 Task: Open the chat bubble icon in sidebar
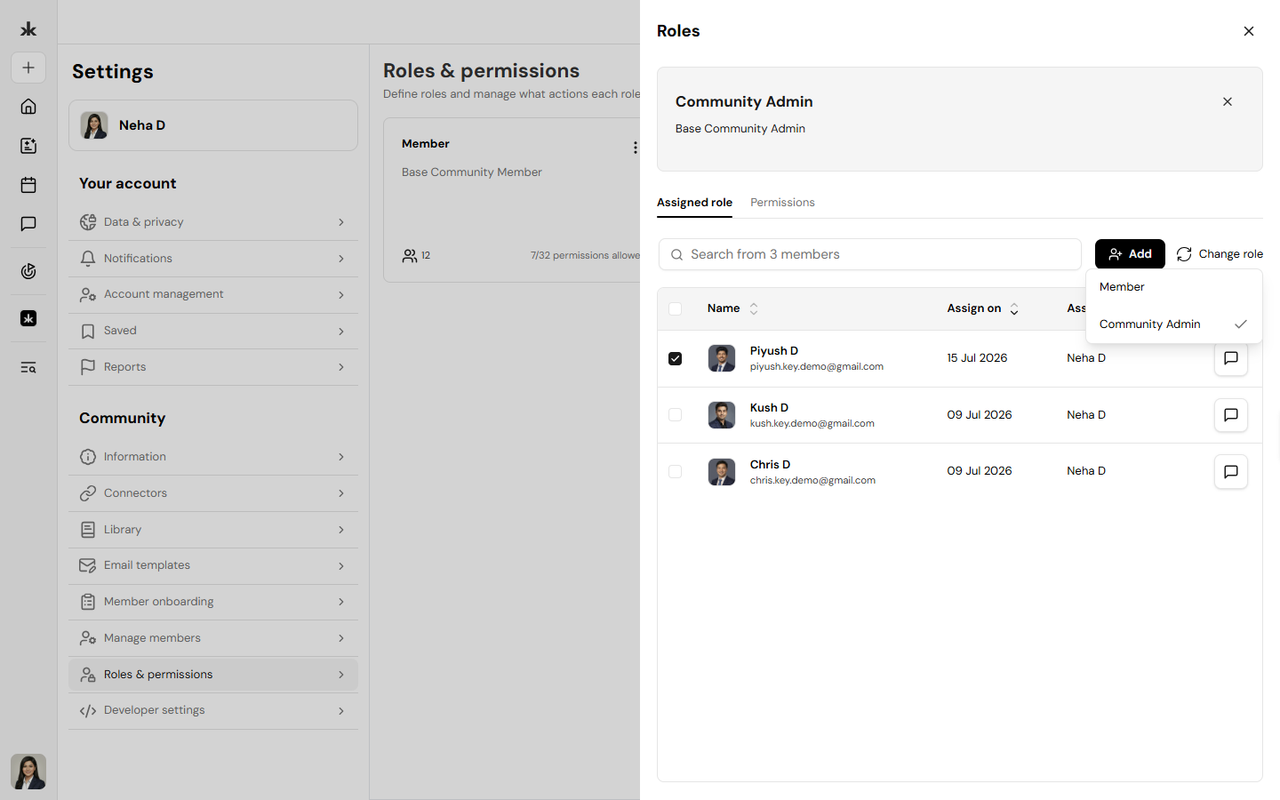(28, 224)
